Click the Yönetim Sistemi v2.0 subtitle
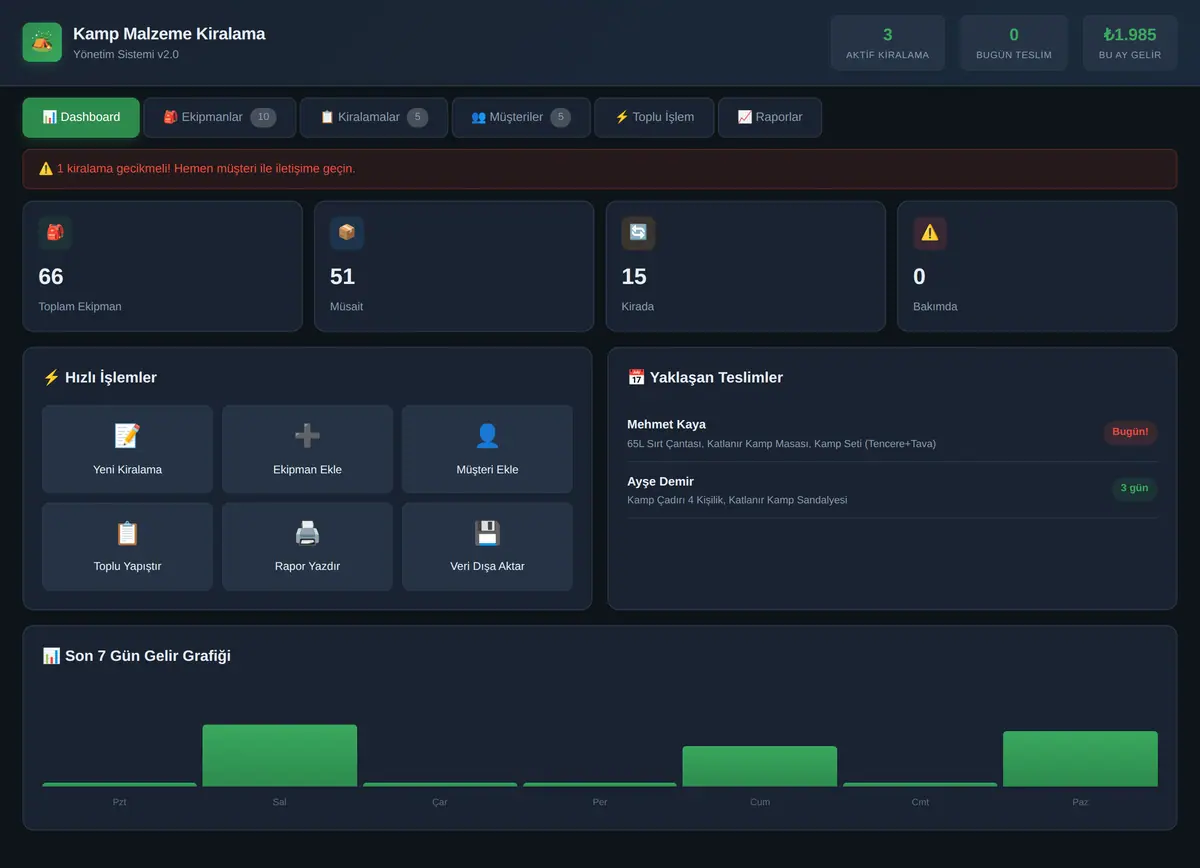1200x868 pixels. point(126,55)
